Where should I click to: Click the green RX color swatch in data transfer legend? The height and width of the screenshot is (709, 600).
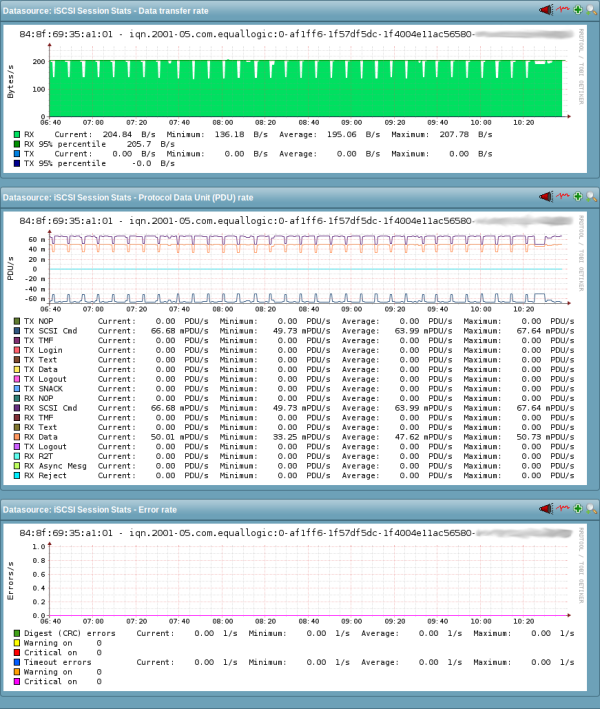pos(17,134)
